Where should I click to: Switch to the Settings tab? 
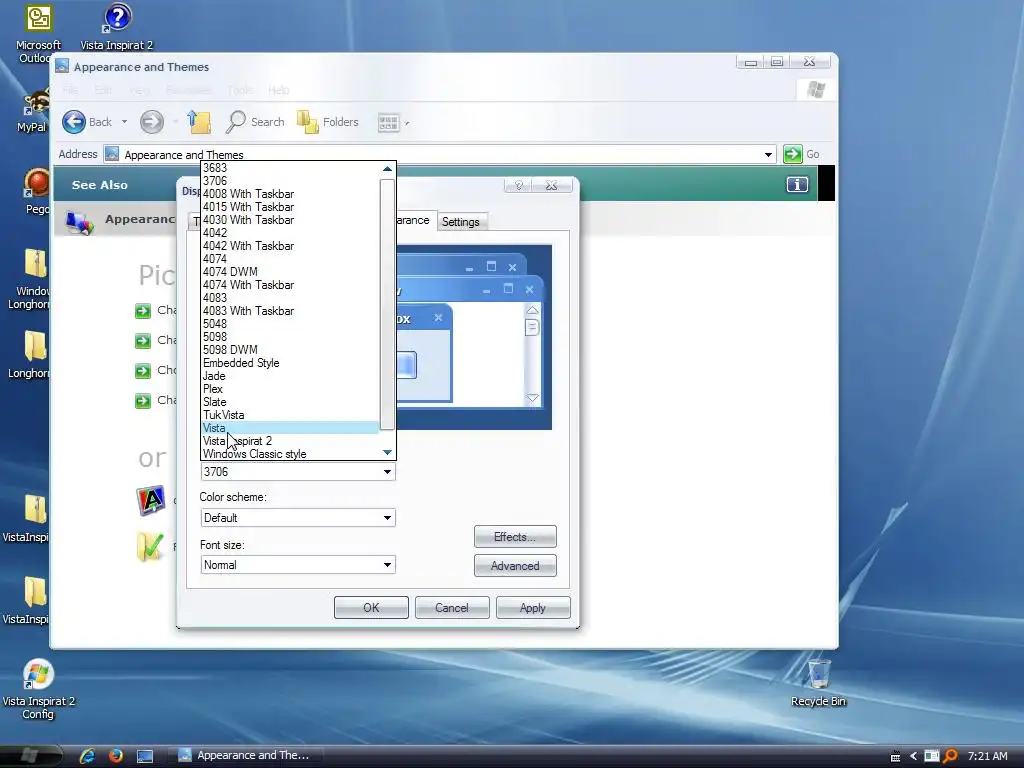click(x=460, y=222)
